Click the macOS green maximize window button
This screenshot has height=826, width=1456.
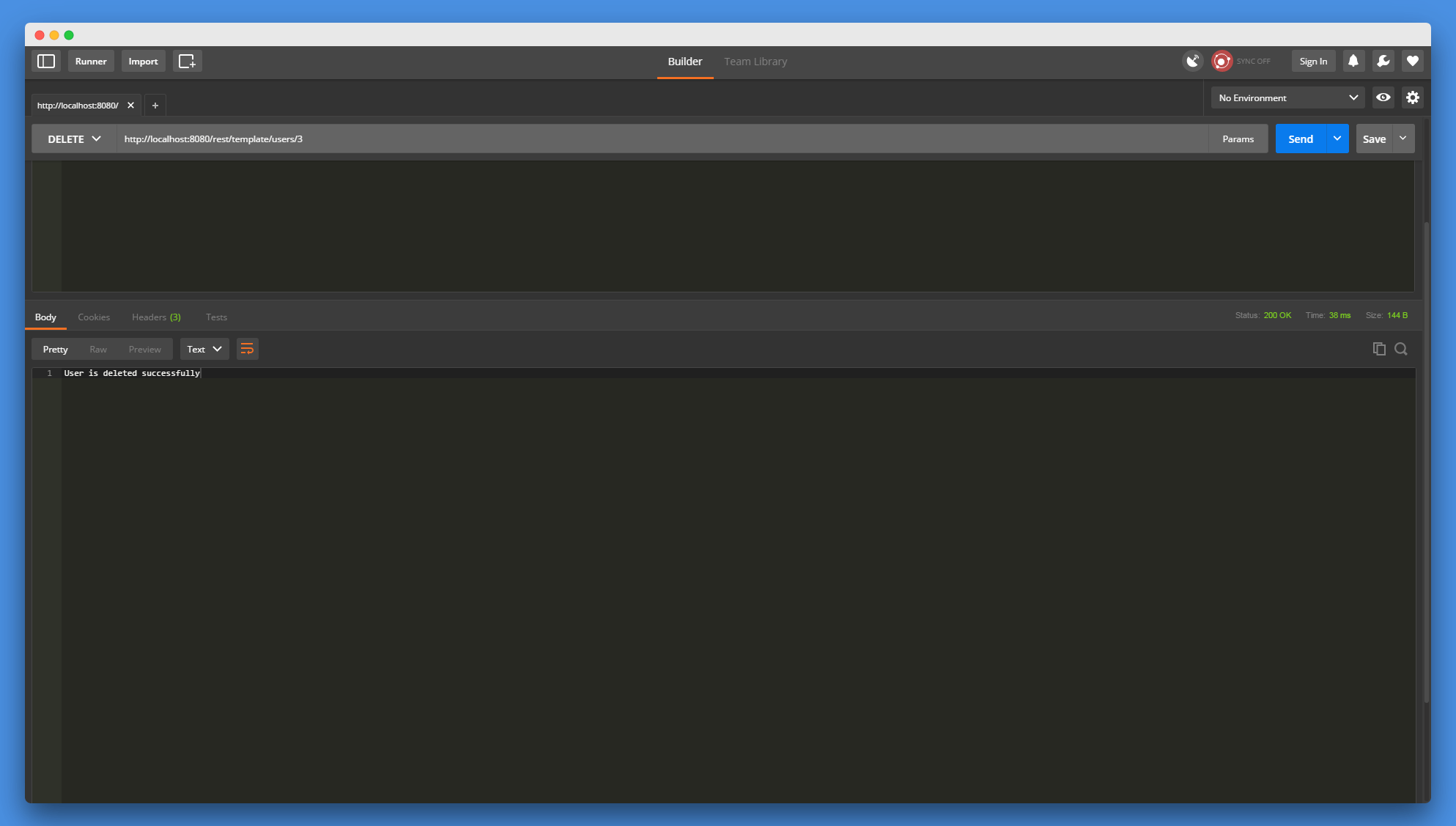click(69, 35)
